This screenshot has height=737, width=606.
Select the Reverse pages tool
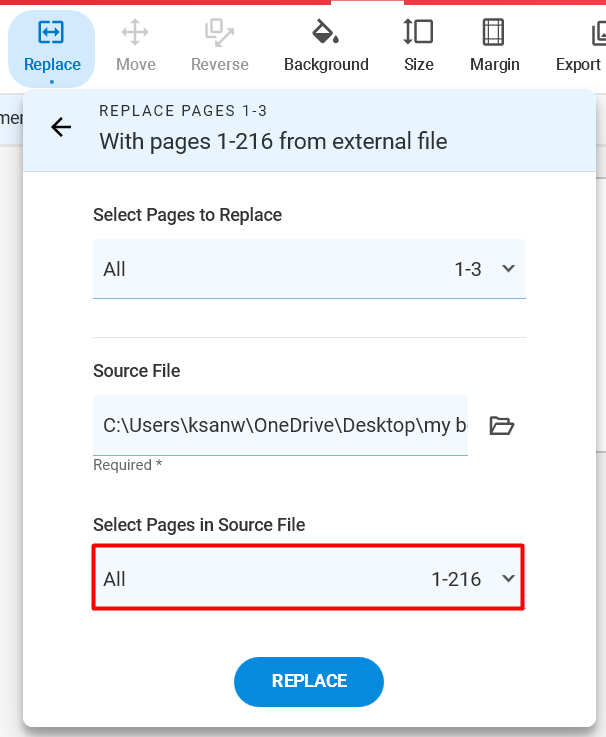coord(220,47)
